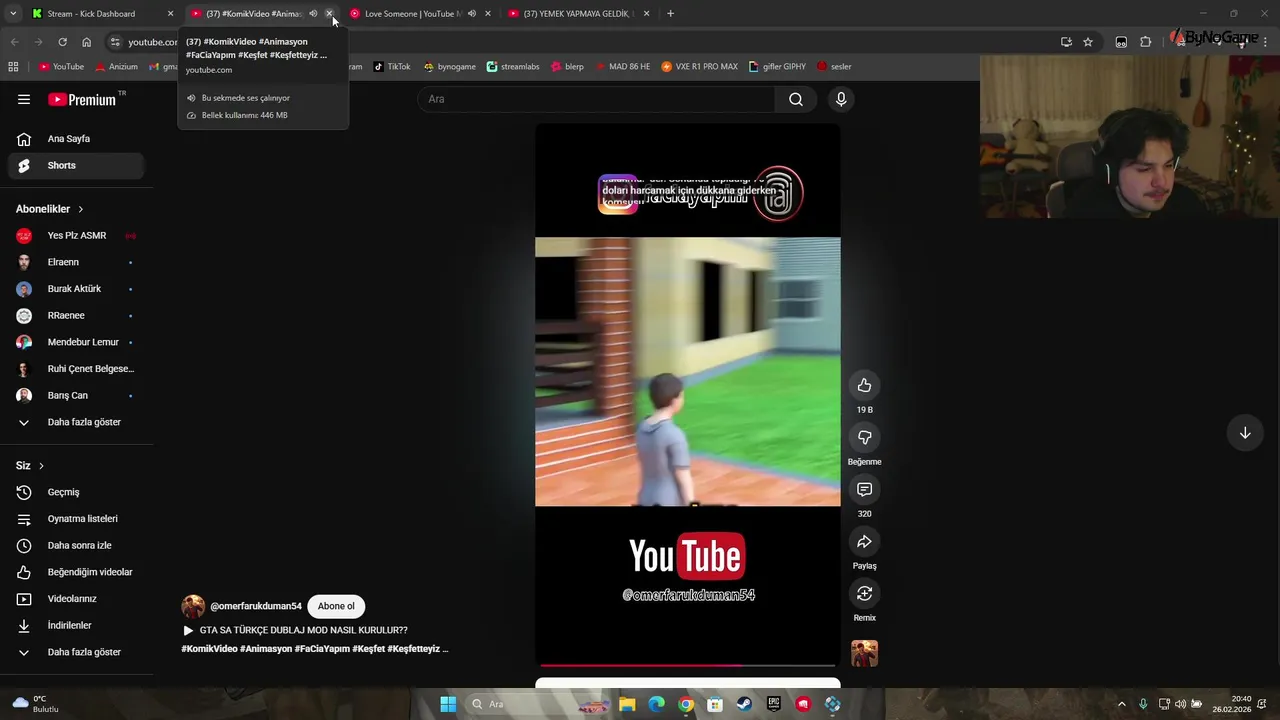Expand subscriptions with Daha fazla göster
The width and height of the screenshot is (1280, 720).
point(76,422)
